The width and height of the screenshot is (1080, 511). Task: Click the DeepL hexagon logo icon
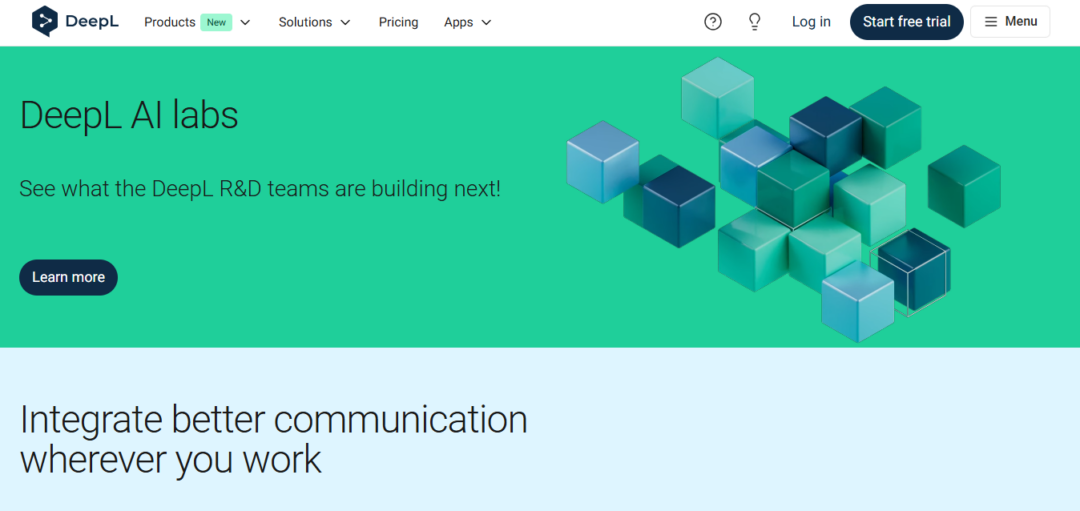[x=45, y=21]
